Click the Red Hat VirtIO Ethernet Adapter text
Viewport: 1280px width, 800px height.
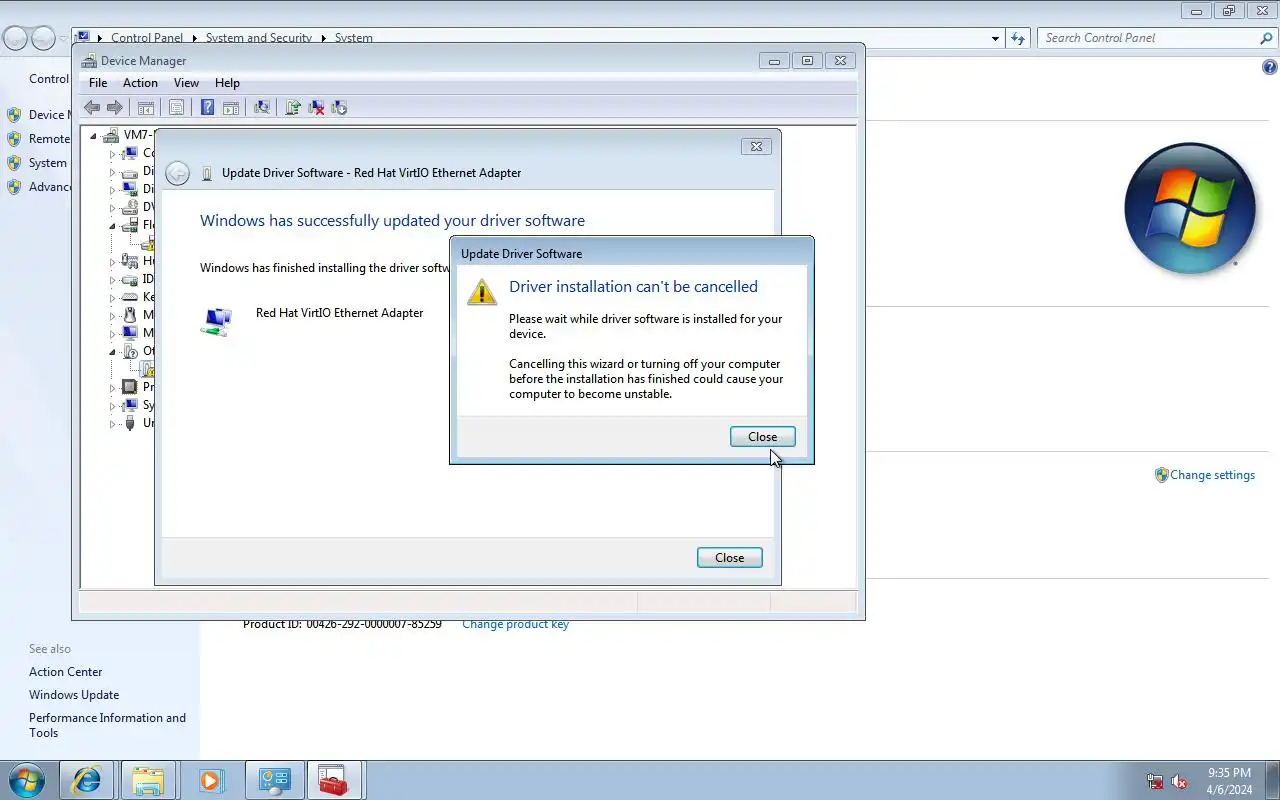click(x=340, y=313)
